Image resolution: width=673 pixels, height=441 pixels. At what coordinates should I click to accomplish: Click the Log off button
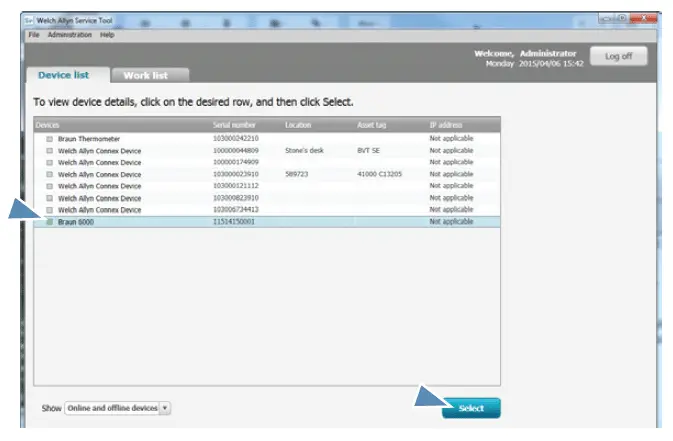point(618,56)
